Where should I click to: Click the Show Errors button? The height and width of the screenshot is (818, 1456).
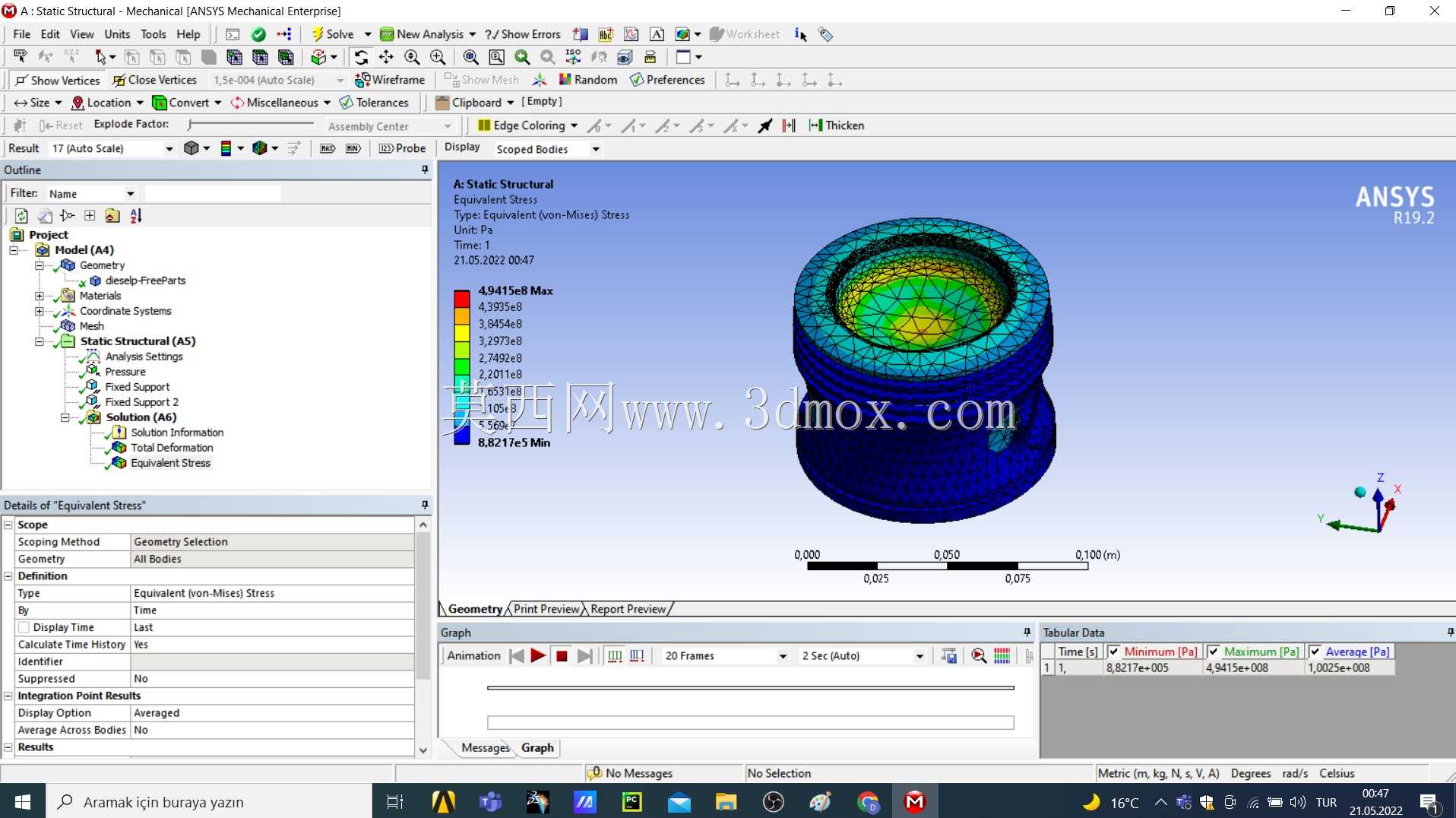[523, 34]
